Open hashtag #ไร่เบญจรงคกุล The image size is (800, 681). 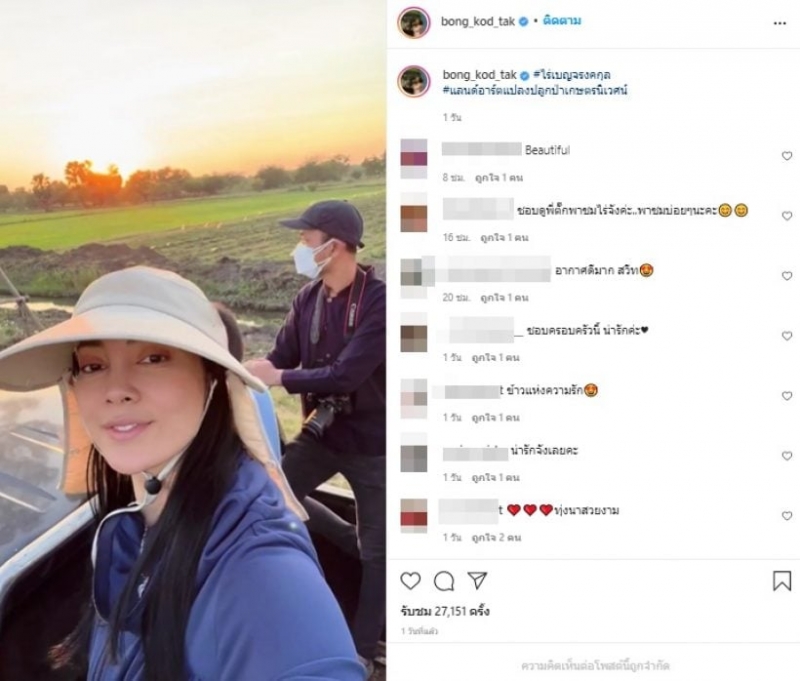tap(572, 75)
